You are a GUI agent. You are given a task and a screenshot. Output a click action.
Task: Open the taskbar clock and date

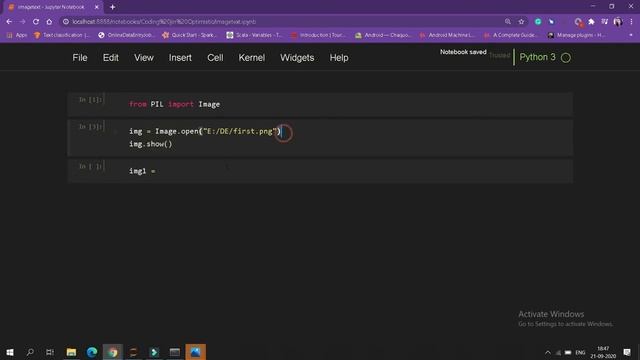click(x=603, y=352)
